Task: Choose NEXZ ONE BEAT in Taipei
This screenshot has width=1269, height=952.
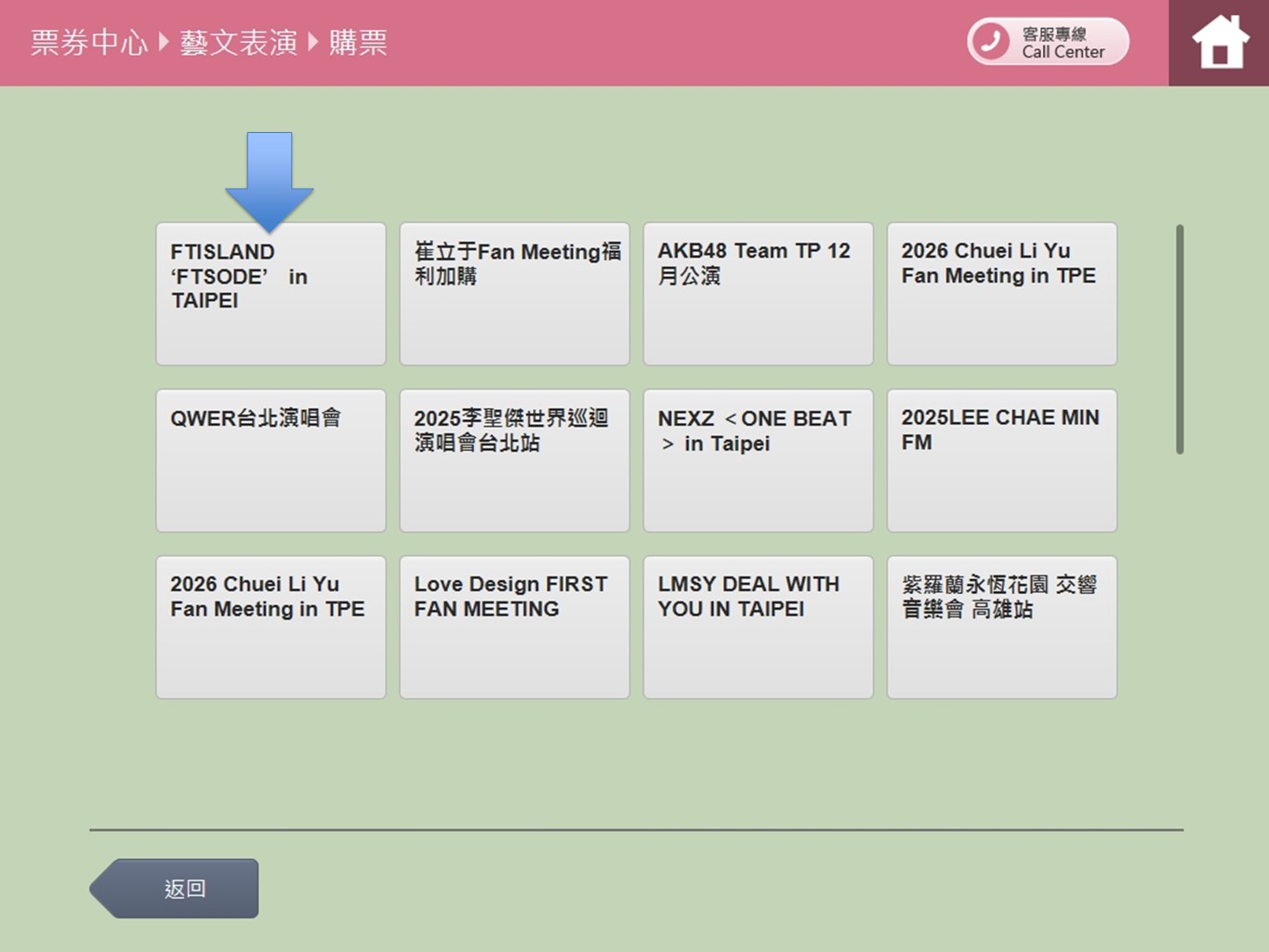Action: coord(758,460)
